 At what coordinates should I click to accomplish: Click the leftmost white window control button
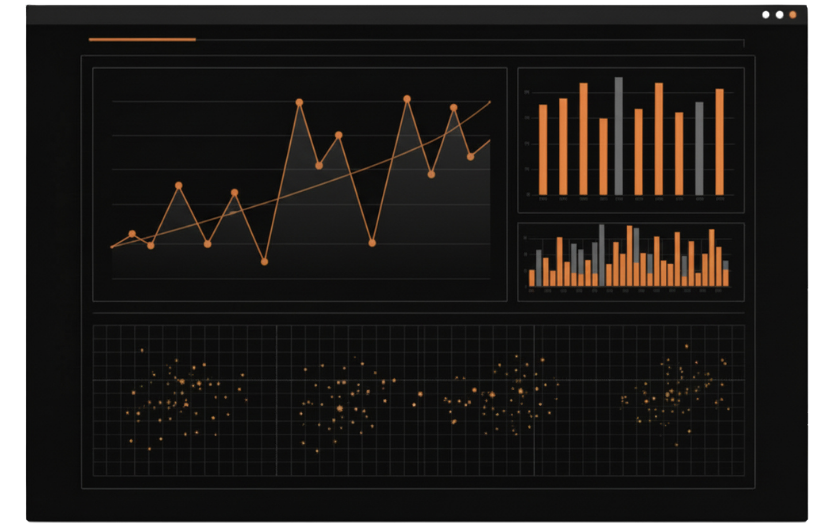tap(766, 15)
